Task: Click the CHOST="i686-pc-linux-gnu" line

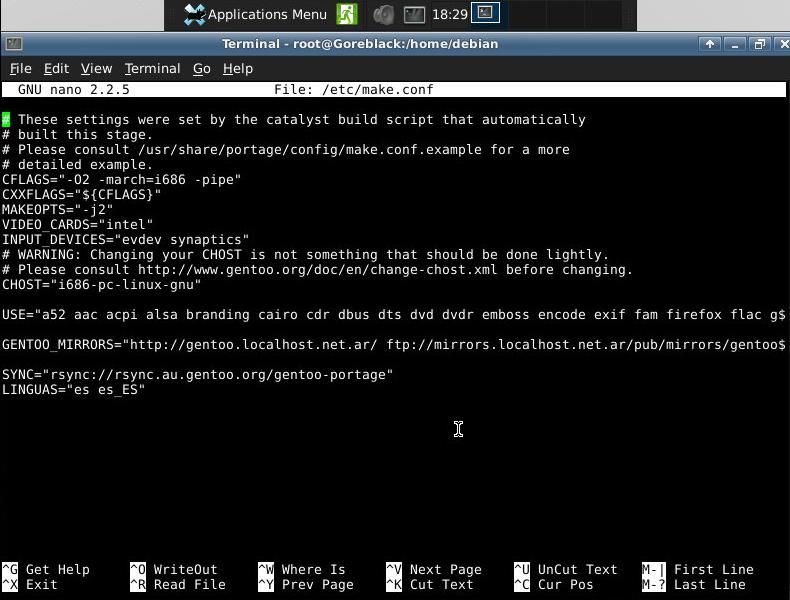Action: click(102, 285)
